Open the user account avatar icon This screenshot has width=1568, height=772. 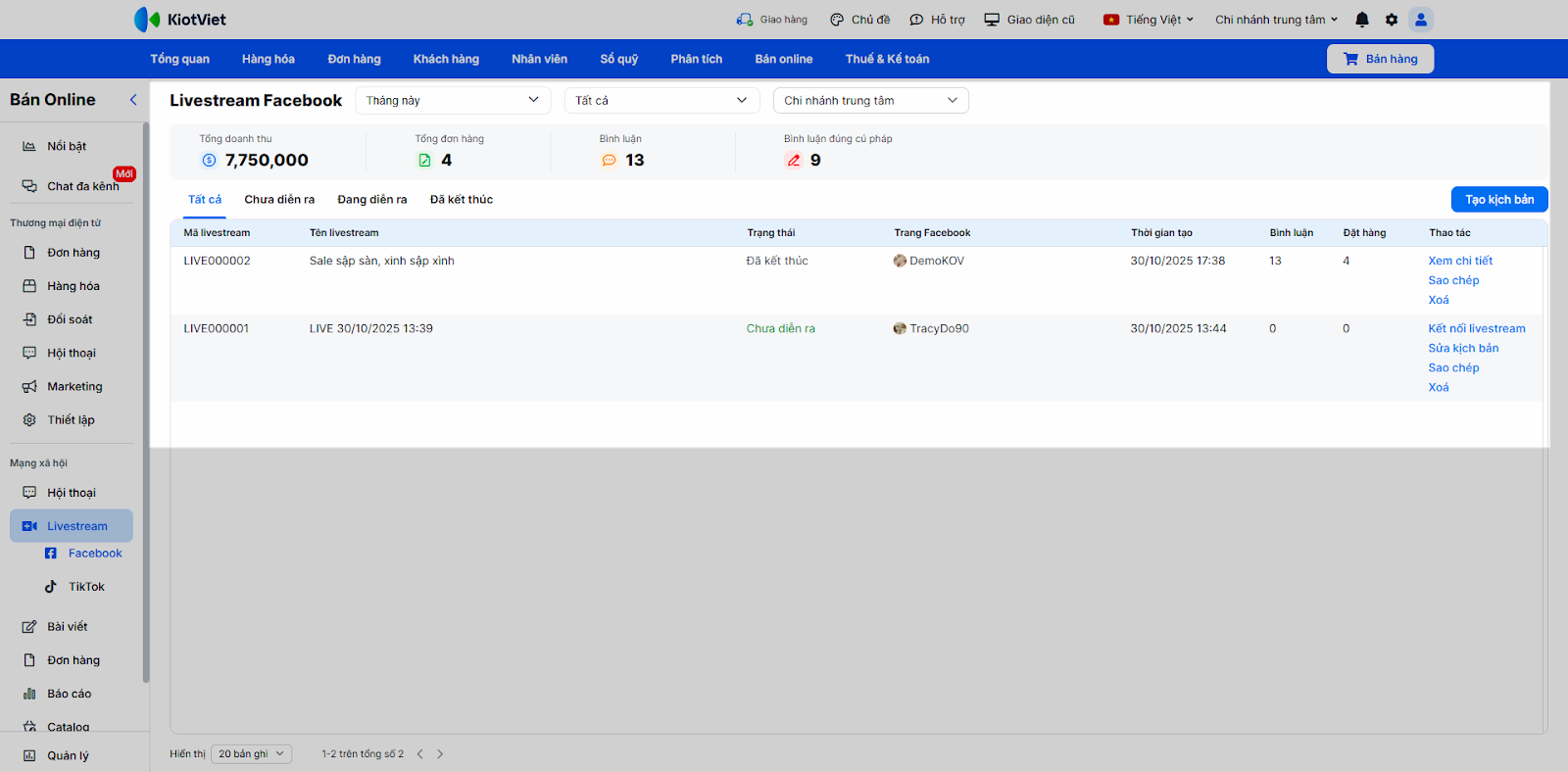tap(1420, 20)
